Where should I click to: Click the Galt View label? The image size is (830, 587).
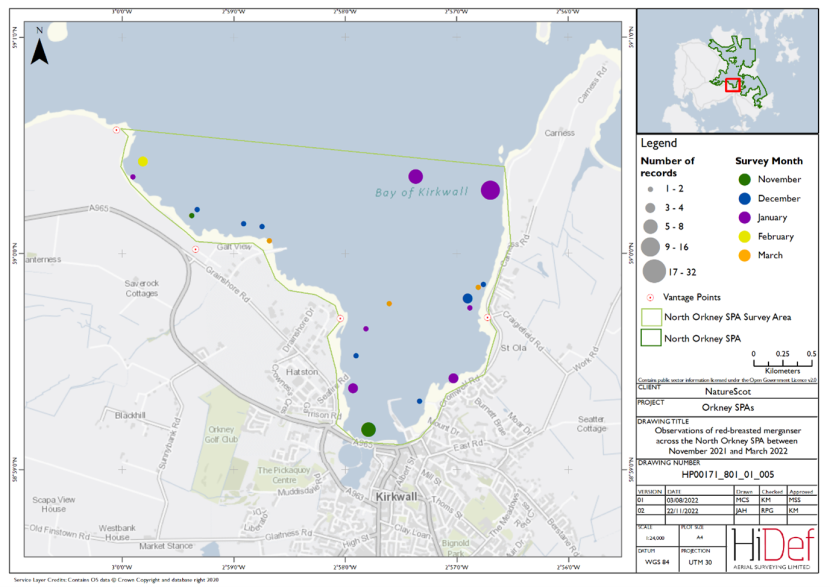(234, 247)
